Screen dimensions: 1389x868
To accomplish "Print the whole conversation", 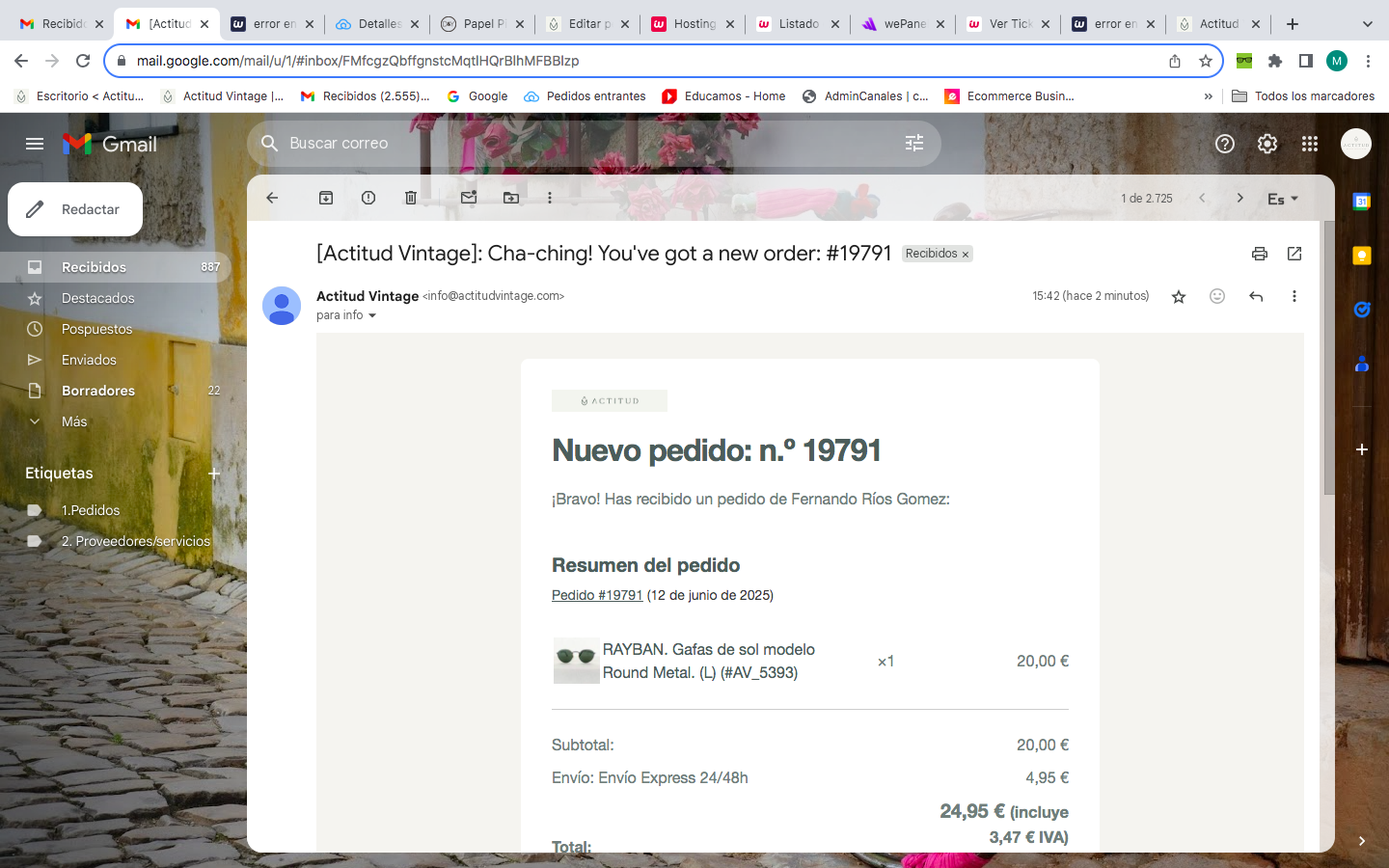I will click(1260, 254).
